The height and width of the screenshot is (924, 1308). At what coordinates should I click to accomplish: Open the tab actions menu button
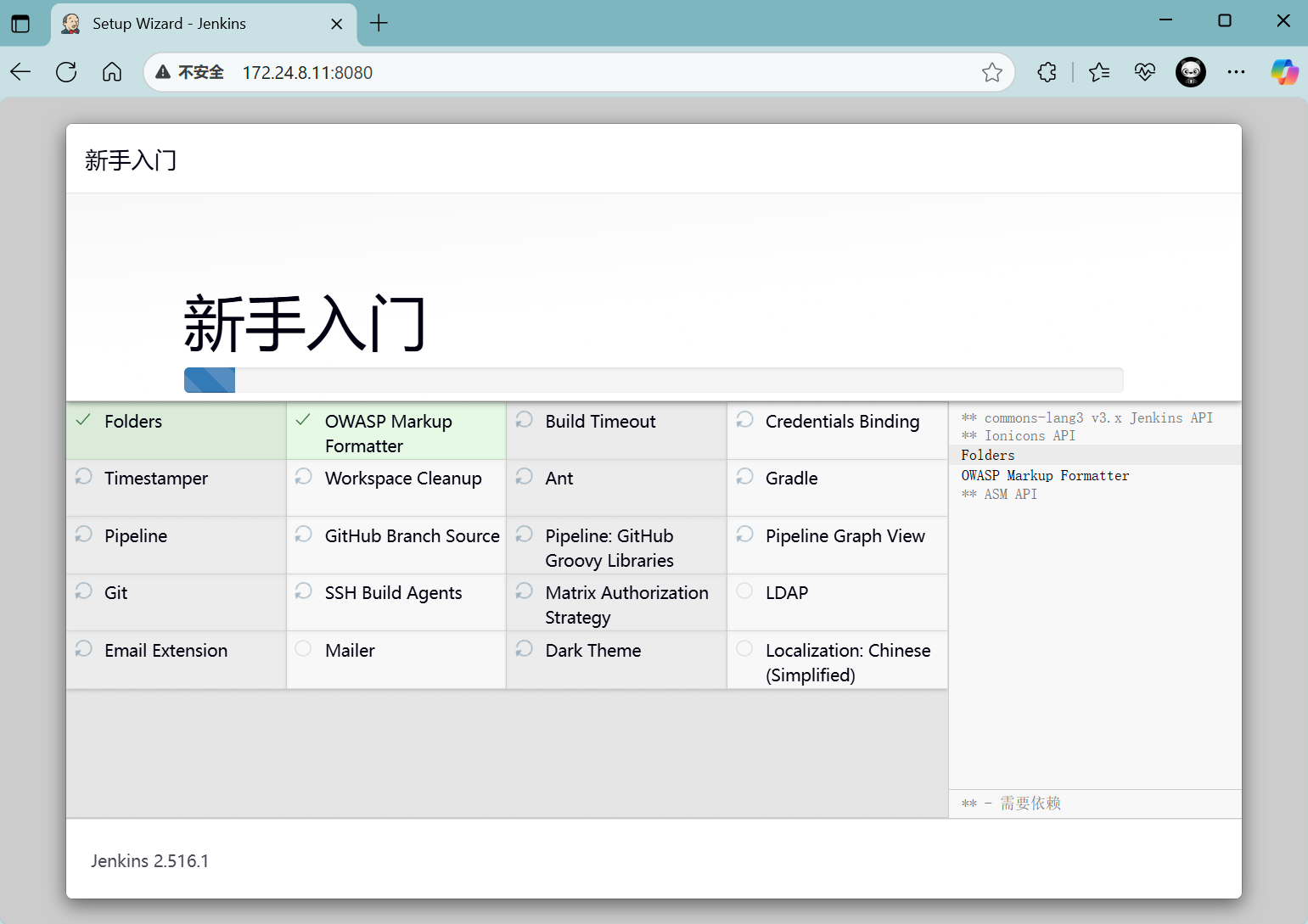click(20, 24)
